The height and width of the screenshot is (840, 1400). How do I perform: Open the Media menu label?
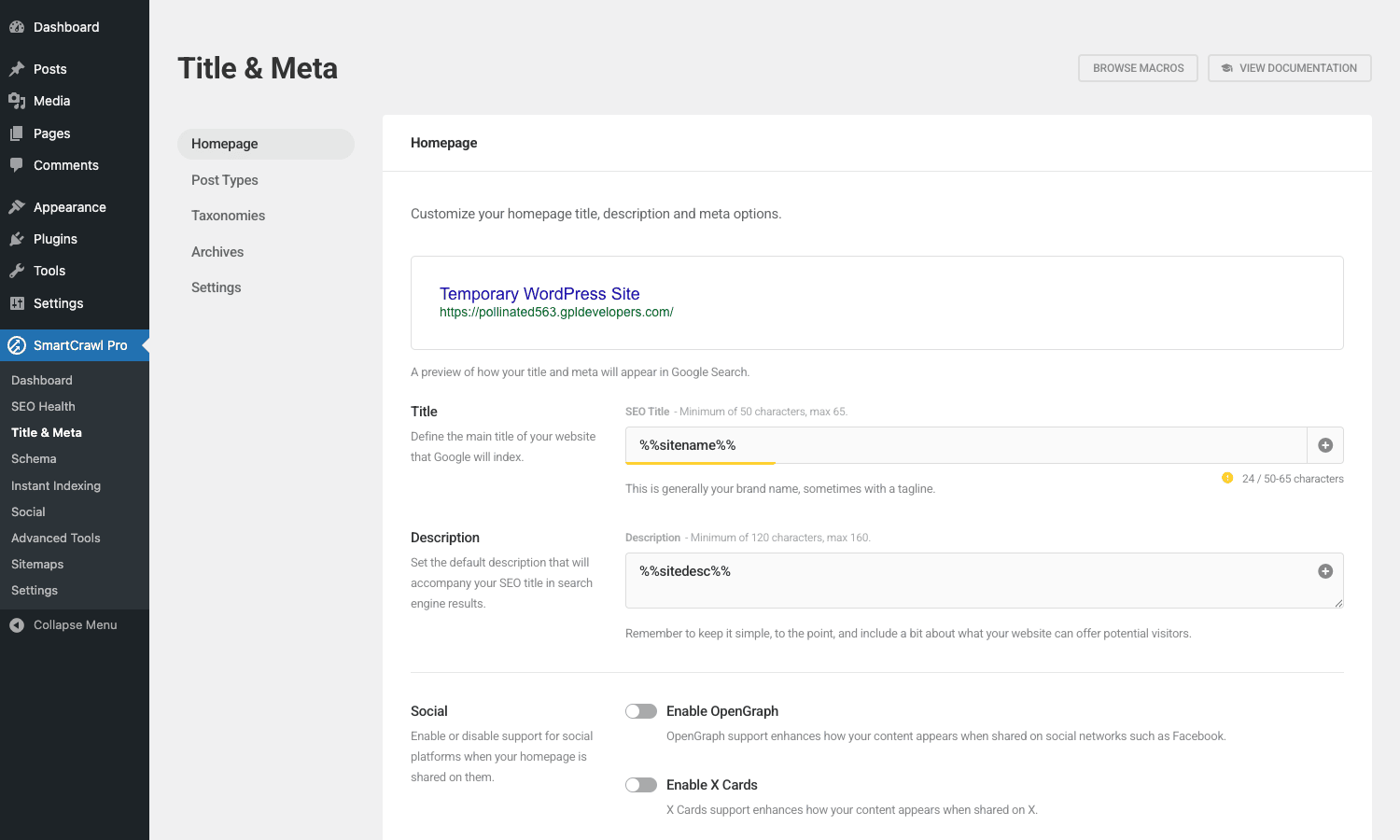52,101
